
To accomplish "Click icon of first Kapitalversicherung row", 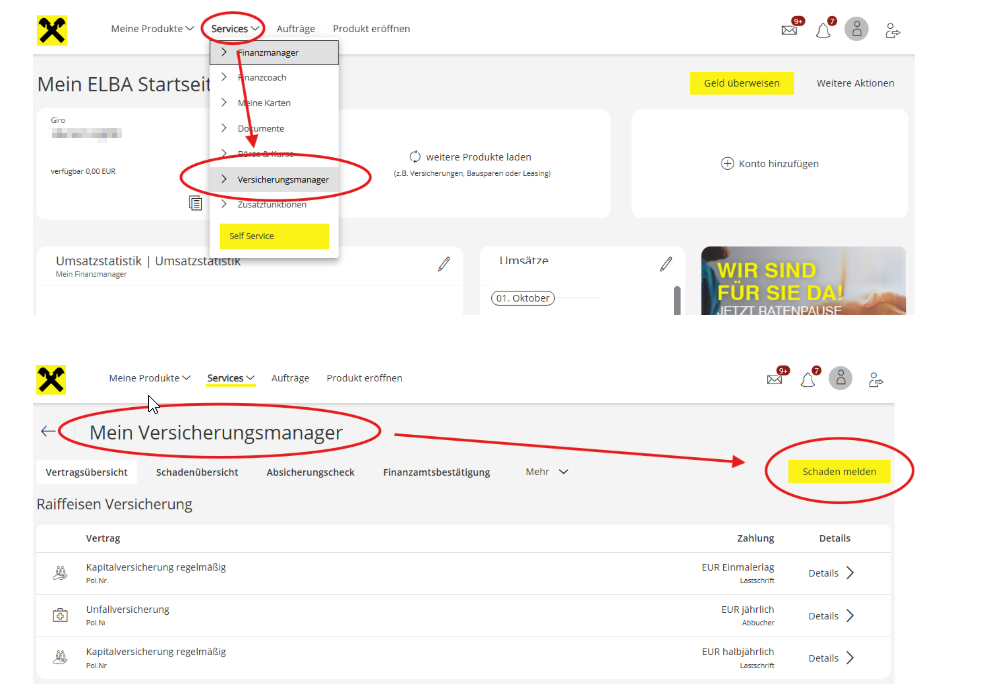I will coord(60,573).
